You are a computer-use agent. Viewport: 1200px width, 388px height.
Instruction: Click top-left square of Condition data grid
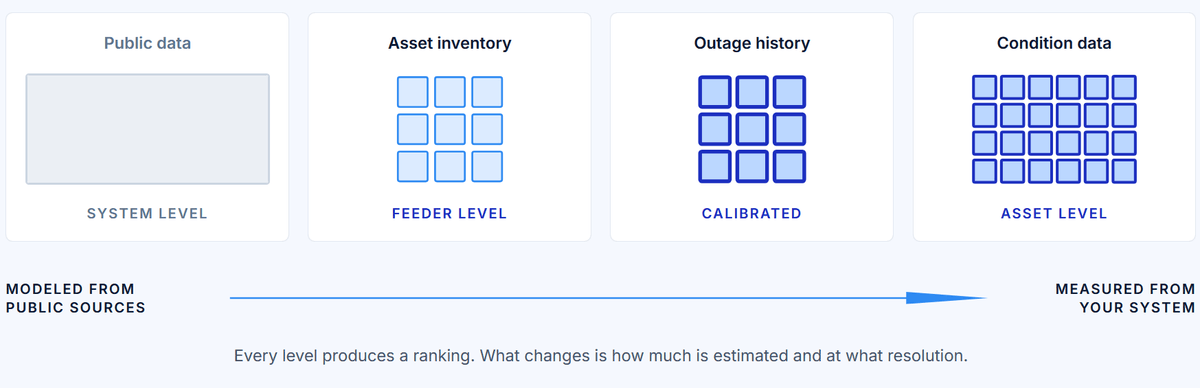985,87
